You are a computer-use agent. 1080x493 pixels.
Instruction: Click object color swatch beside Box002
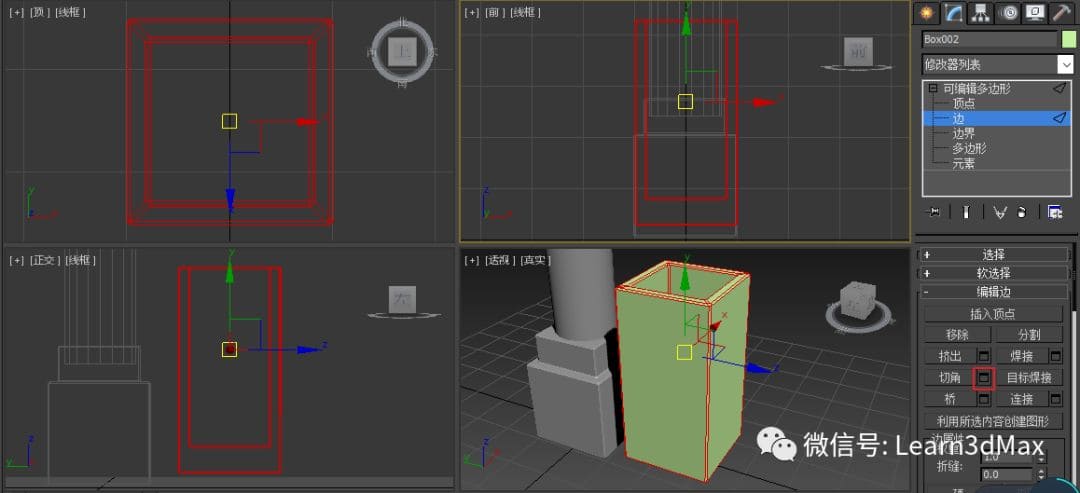[1068, 39]
